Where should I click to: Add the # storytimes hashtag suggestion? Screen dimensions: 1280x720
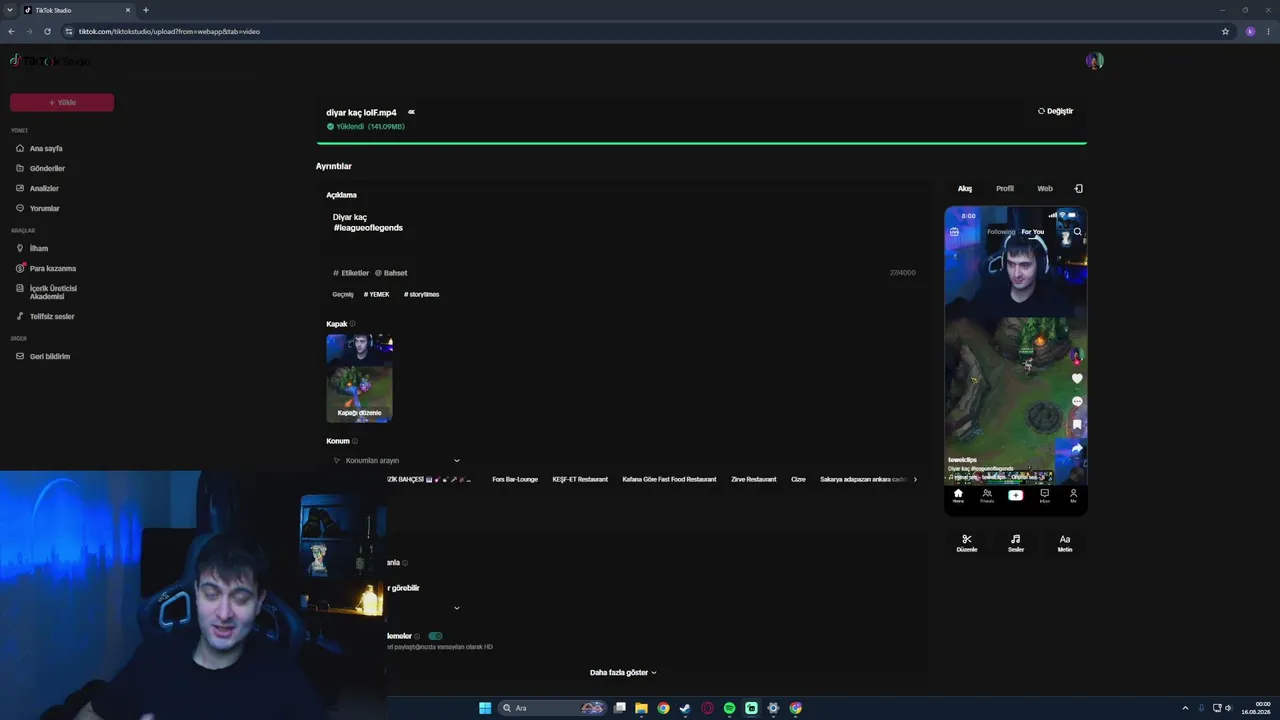(x=422, y=294)
